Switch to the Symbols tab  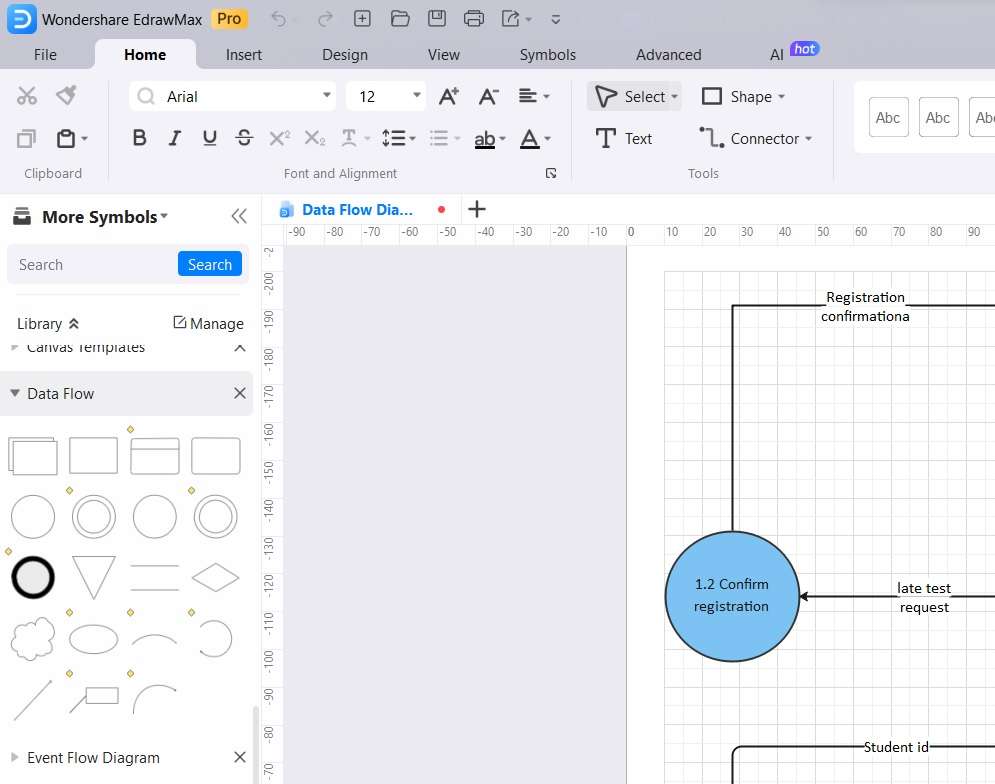548,55
